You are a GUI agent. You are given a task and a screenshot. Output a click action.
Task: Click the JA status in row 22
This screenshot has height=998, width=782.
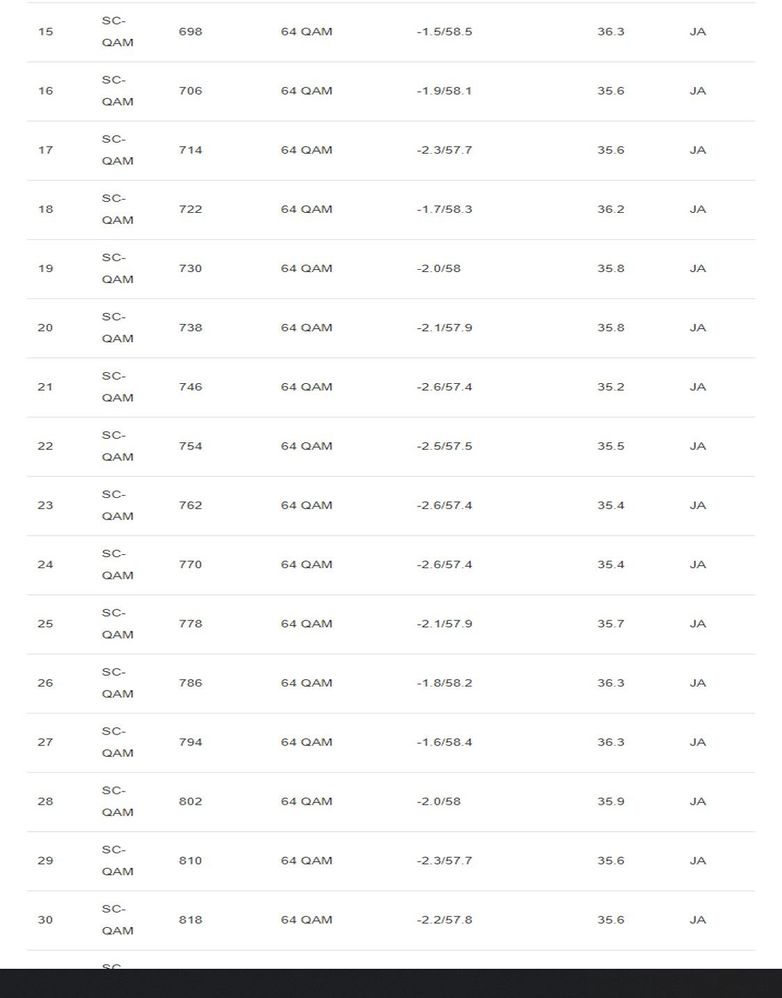tap(697, 446)
